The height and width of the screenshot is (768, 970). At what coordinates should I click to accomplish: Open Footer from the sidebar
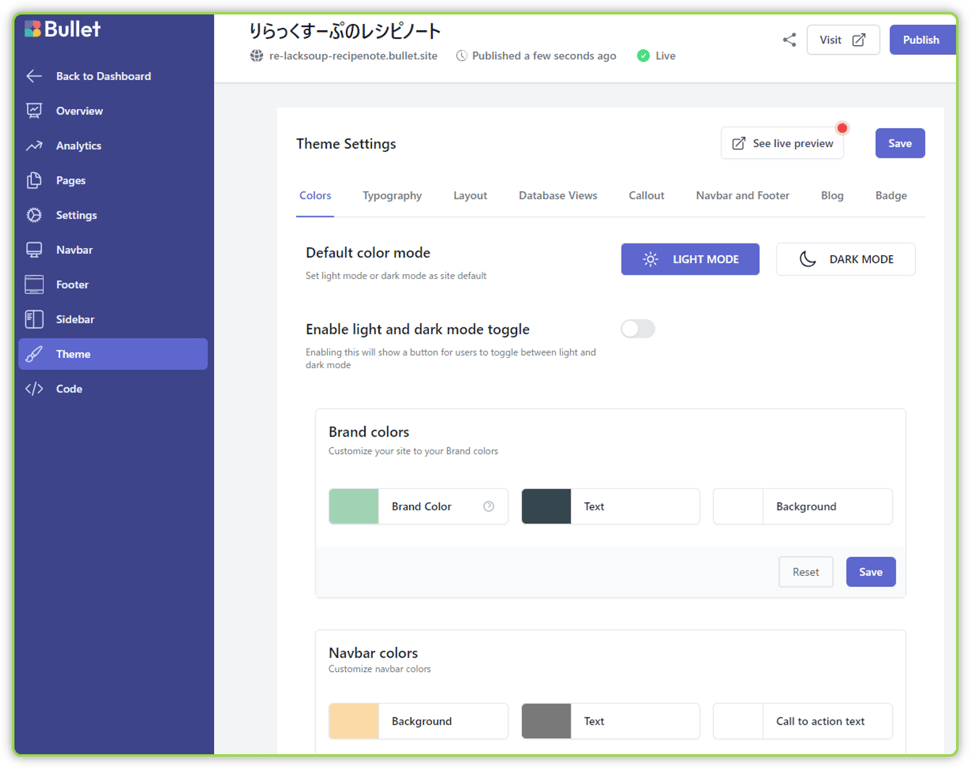click(x=113, y=285)
